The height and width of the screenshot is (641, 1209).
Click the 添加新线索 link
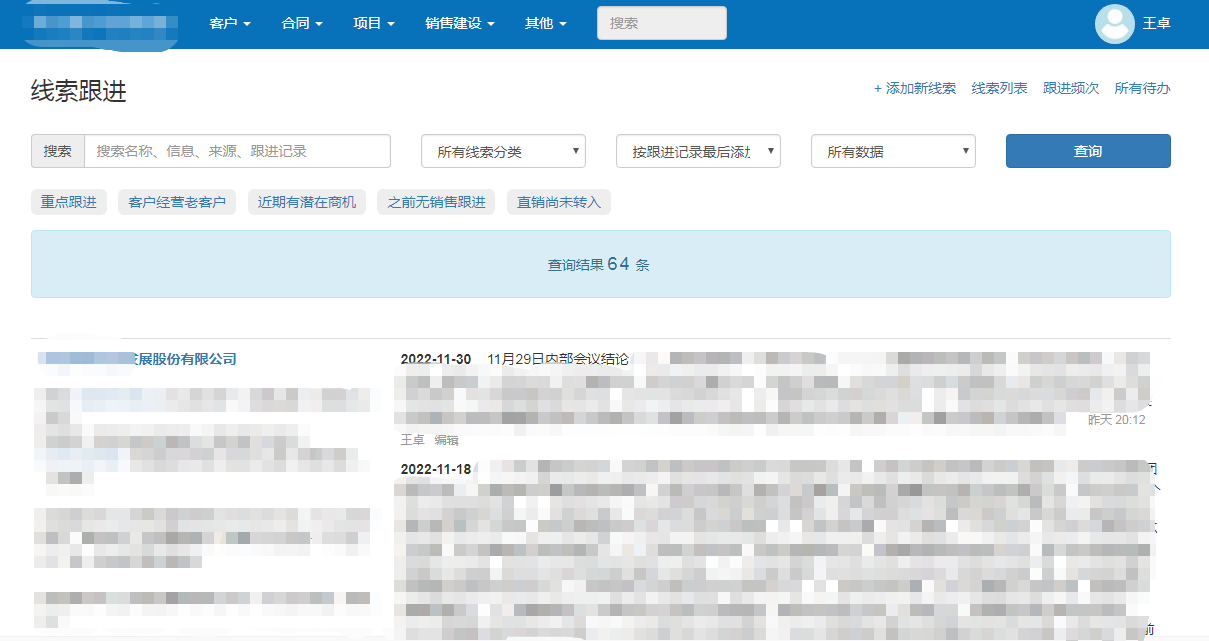pyautogui.click(x=914, y=89)
